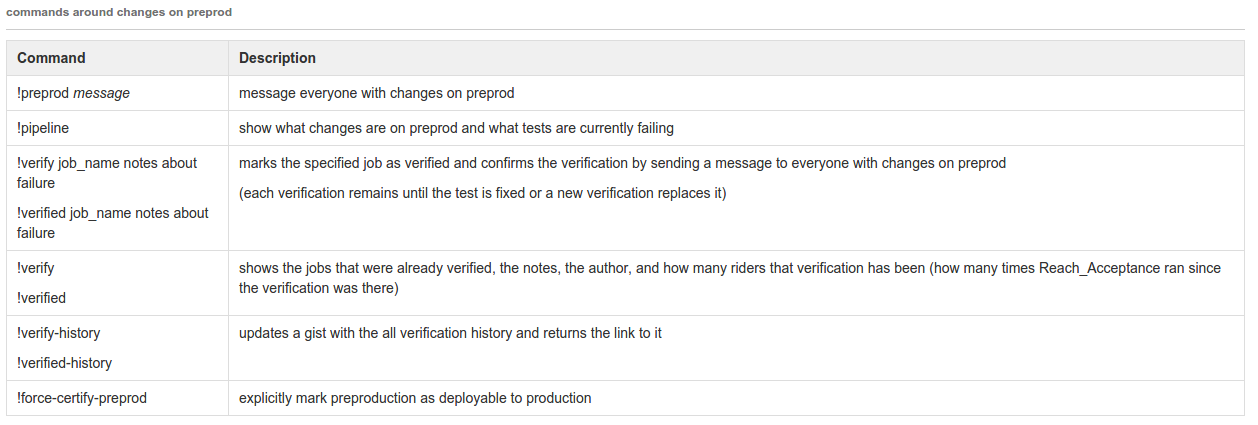Screen dimensions: 1258x425
Task: Select the !preprod message command cell
Action: (x=117, y=93)
